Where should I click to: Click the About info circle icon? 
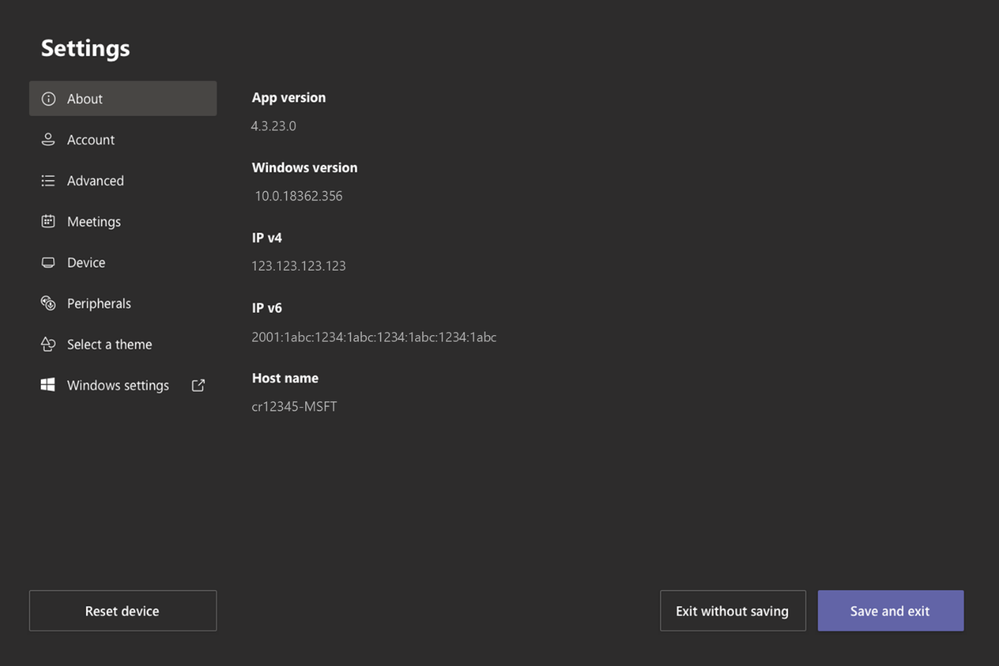[48, 99]
